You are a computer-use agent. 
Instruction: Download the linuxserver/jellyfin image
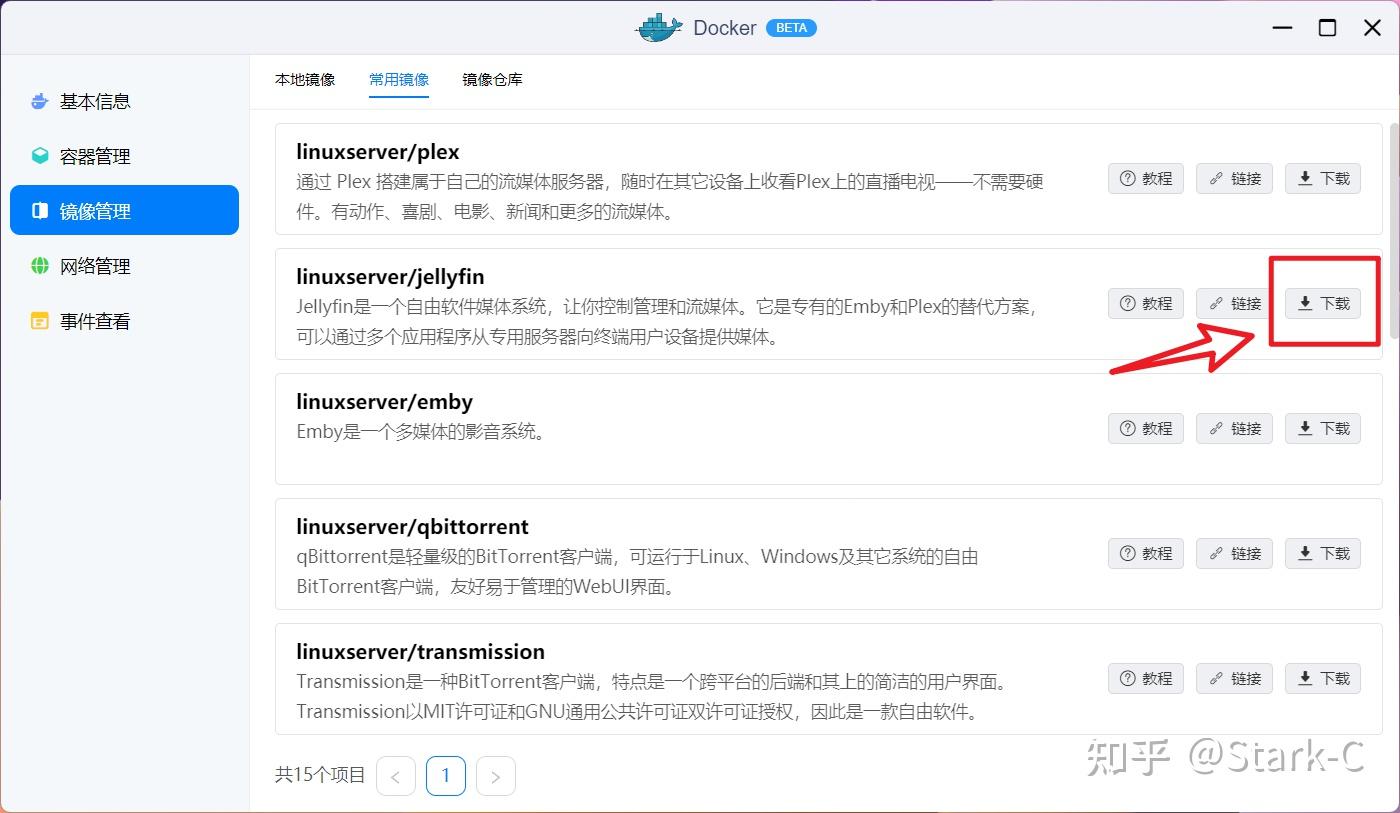pos(1322,303)
